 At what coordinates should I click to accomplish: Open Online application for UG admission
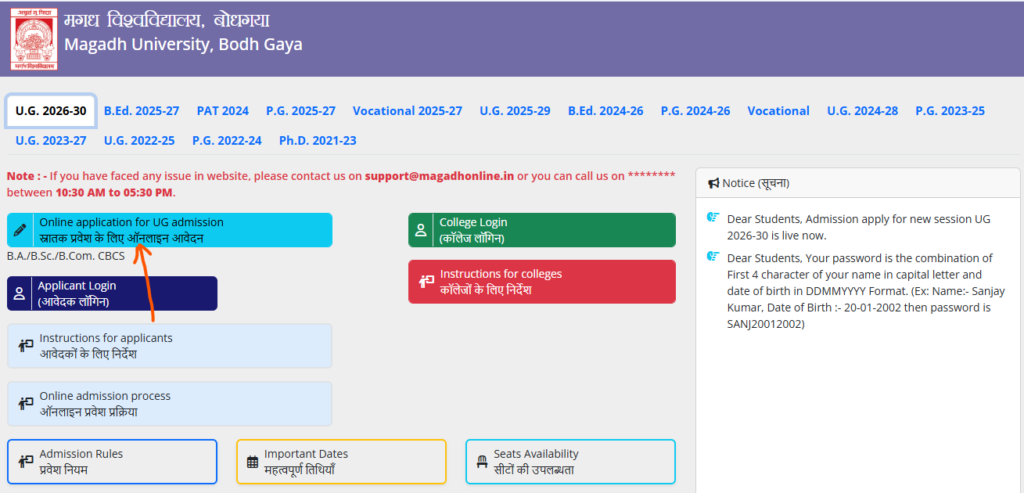[x=170, y=230]
